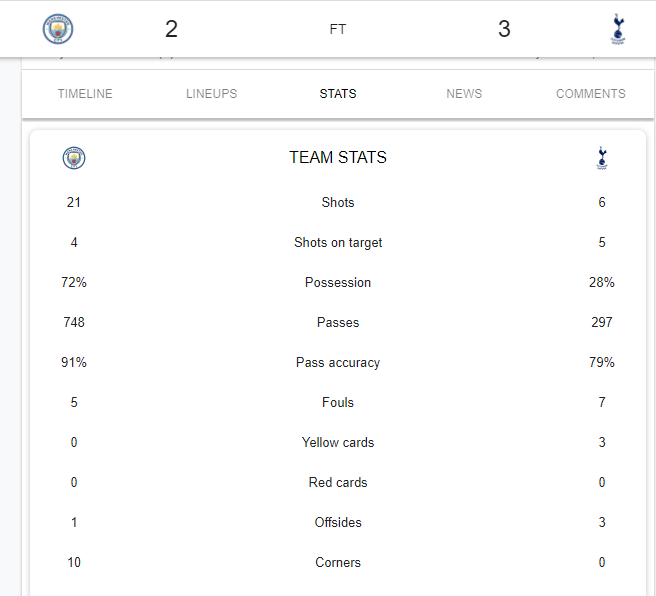This screenshot has height=596, width=656.
Task: Click the Yellow cards label
Action: click(x=338, y=443)
